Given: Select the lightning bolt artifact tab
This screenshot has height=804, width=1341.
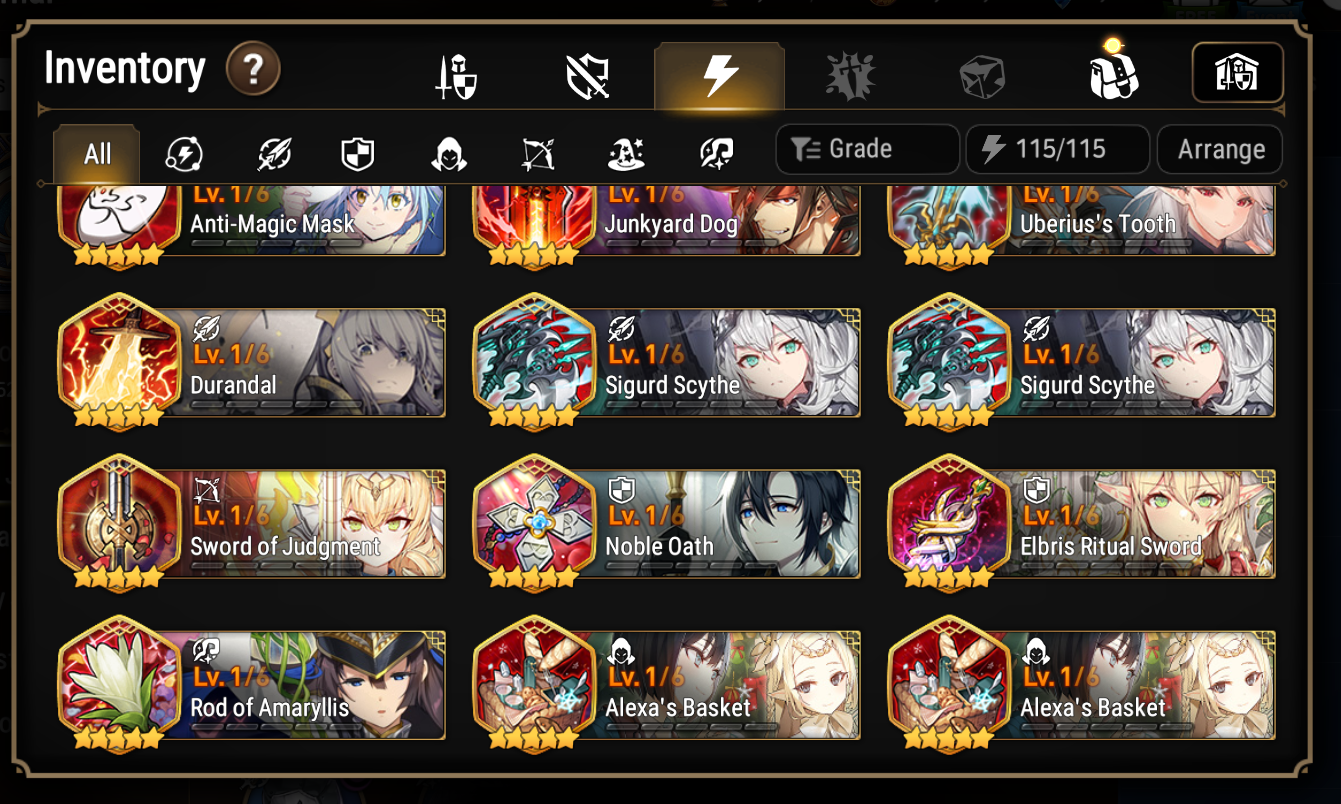Looking at the screenshot, I should (x=719, y=76).
